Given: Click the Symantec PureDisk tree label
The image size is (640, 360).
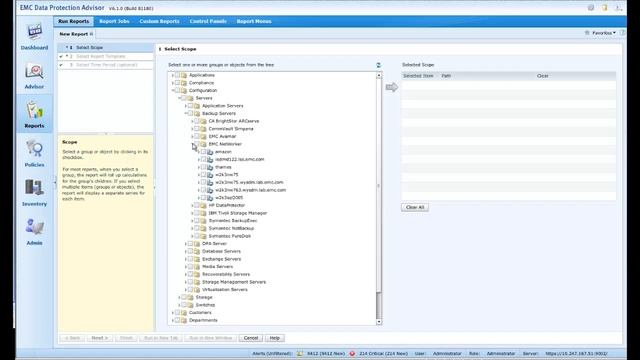Looking at the screenshot, I should point(230,236).
